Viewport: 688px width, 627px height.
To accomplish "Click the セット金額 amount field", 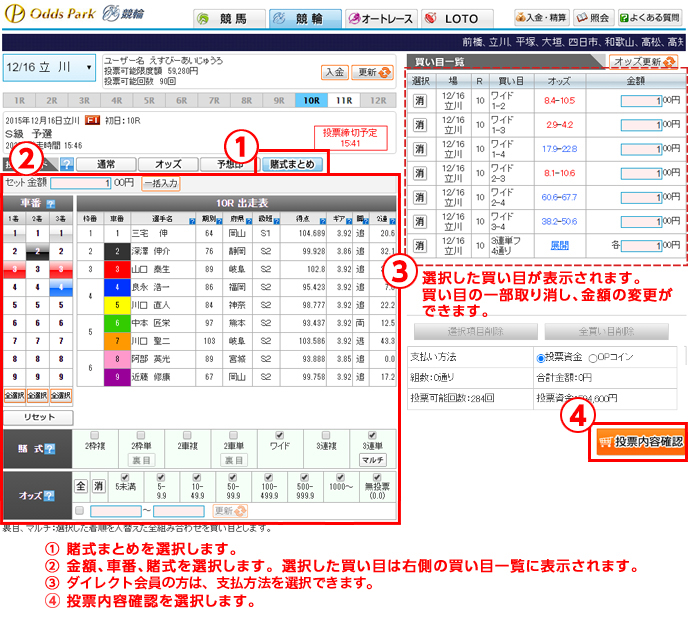I will 81,183.
